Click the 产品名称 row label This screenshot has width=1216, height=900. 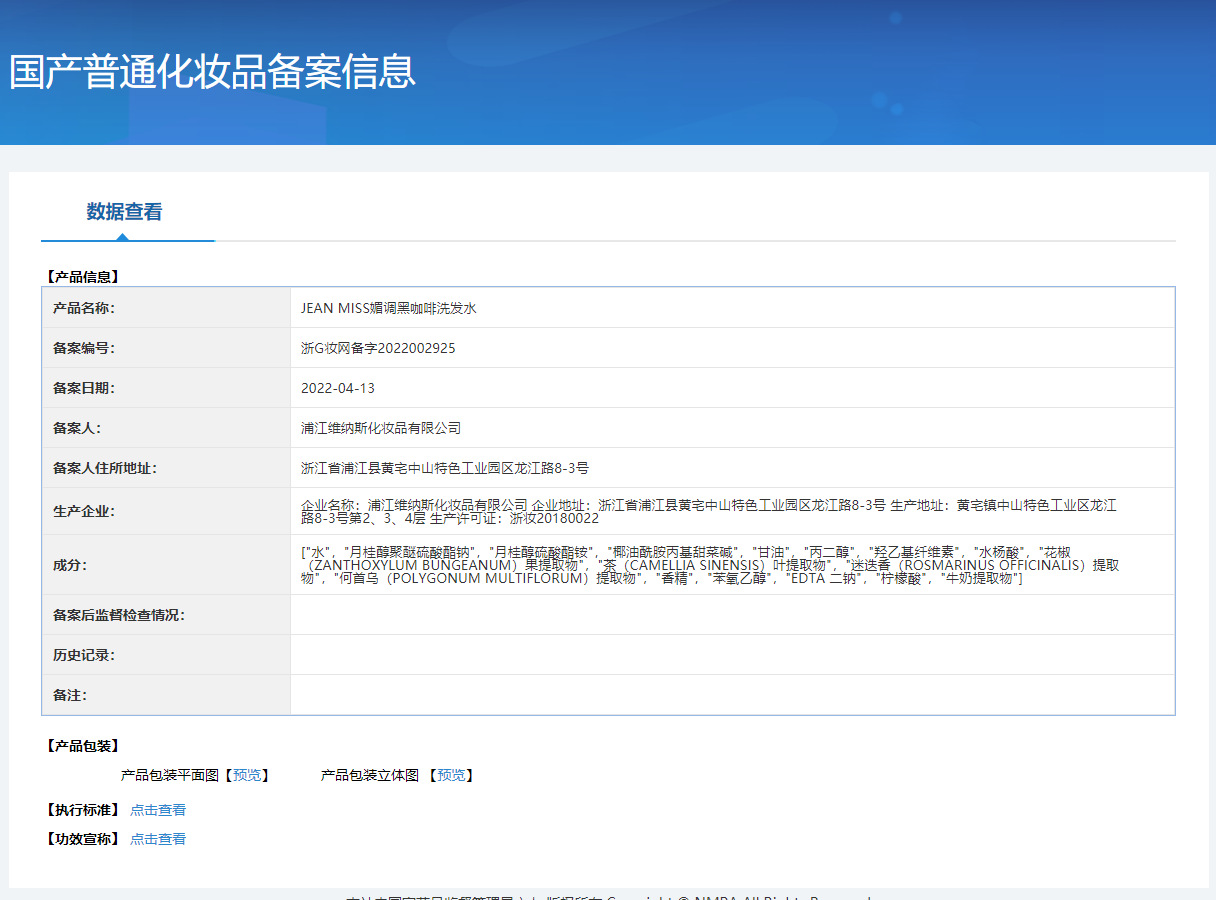click(84, 308)
